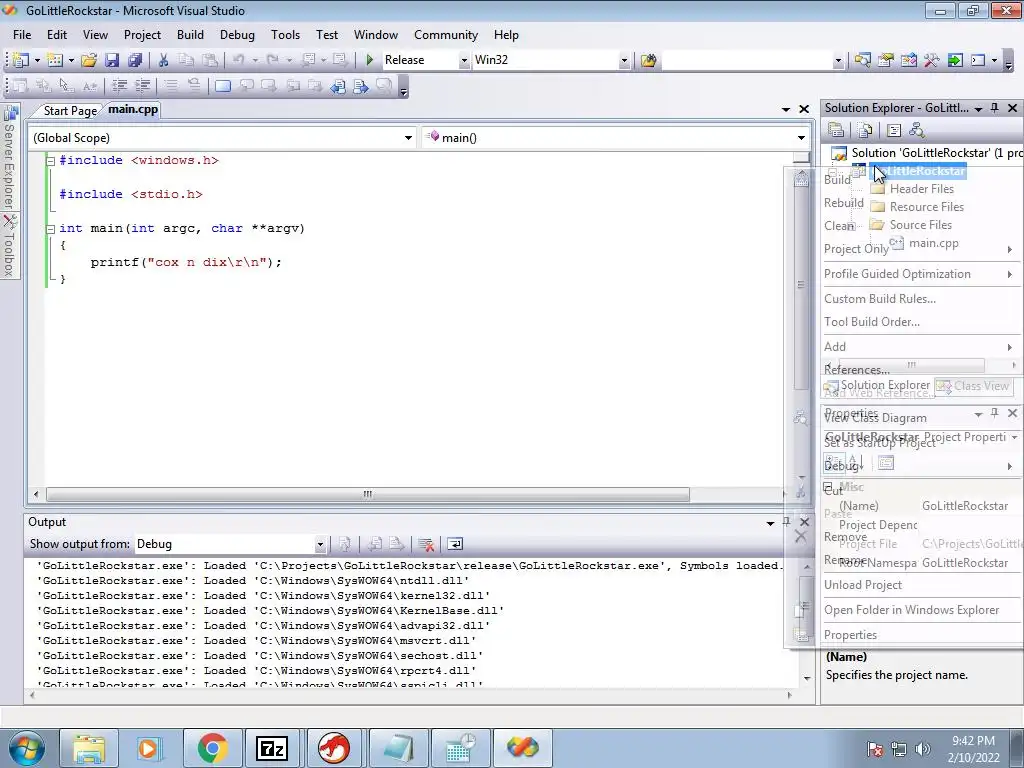Open the Show output from Debug dropdown
This screenshot has height=768, width=1024.
[320, 544]
